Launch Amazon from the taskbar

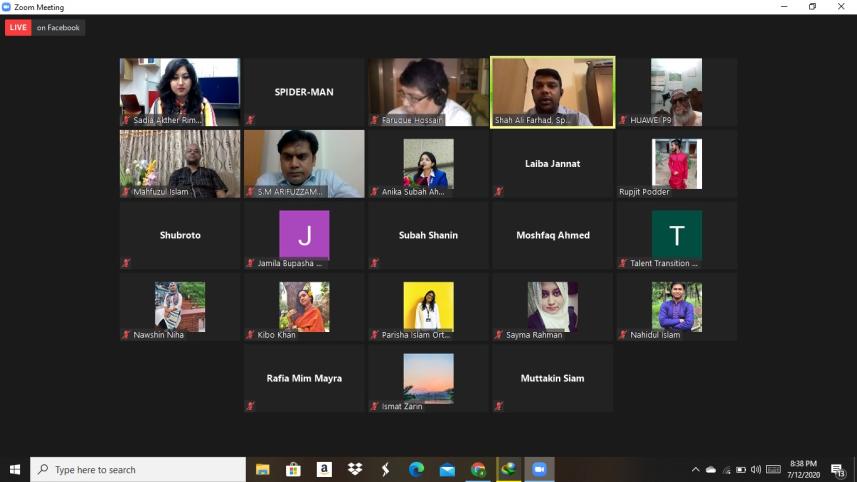(x=324, y=469)
